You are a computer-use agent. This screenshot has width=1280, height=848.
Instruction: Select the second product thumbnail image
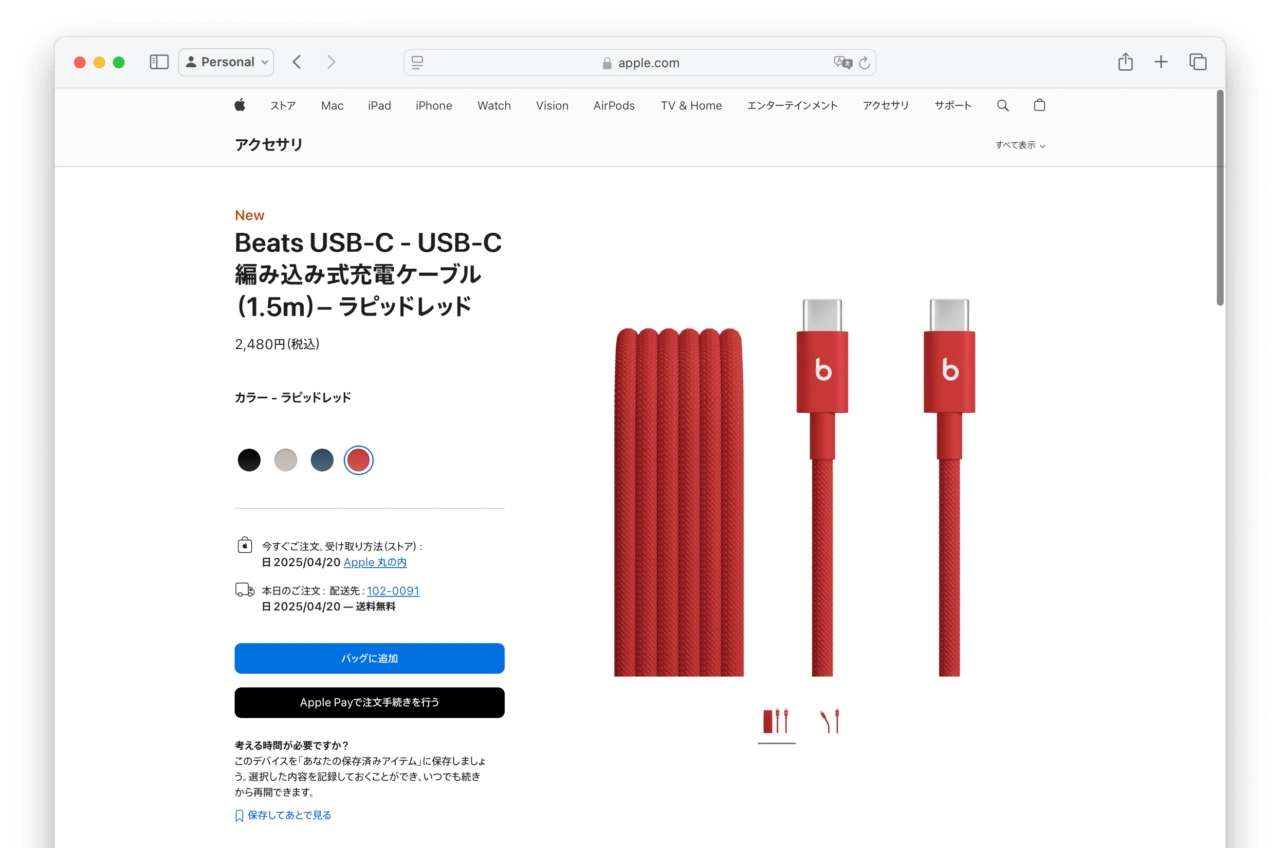[x=829, y=721]
